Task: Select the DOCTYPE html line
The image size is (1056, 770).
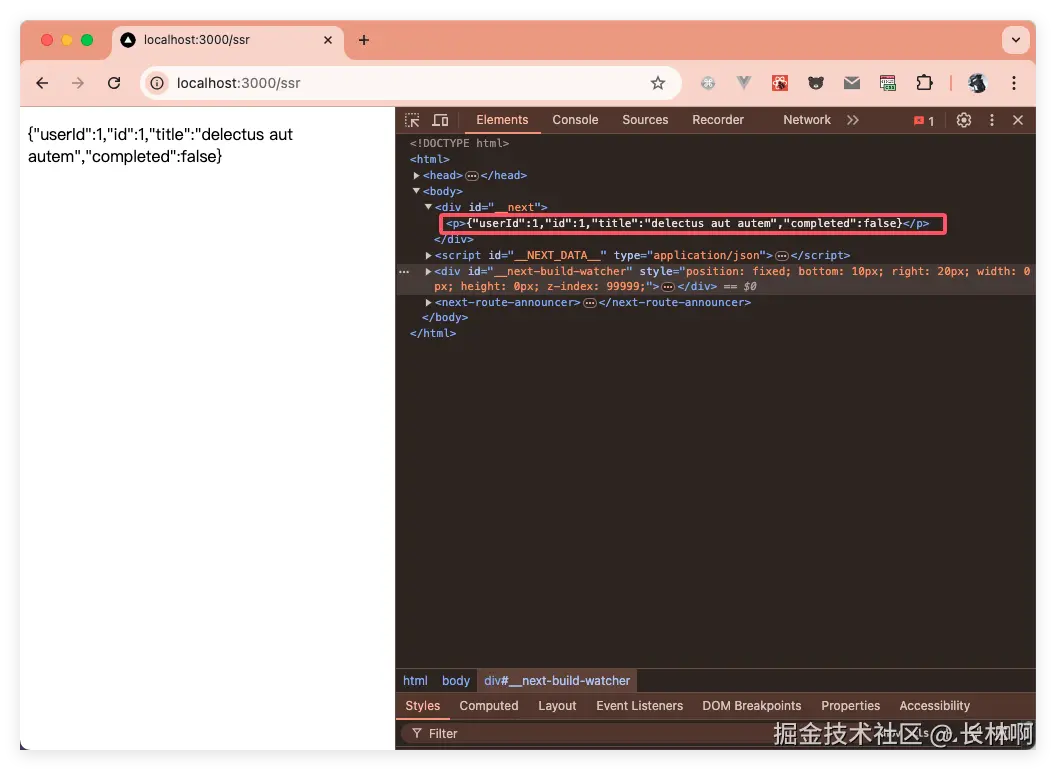Action: click(459, 143)
